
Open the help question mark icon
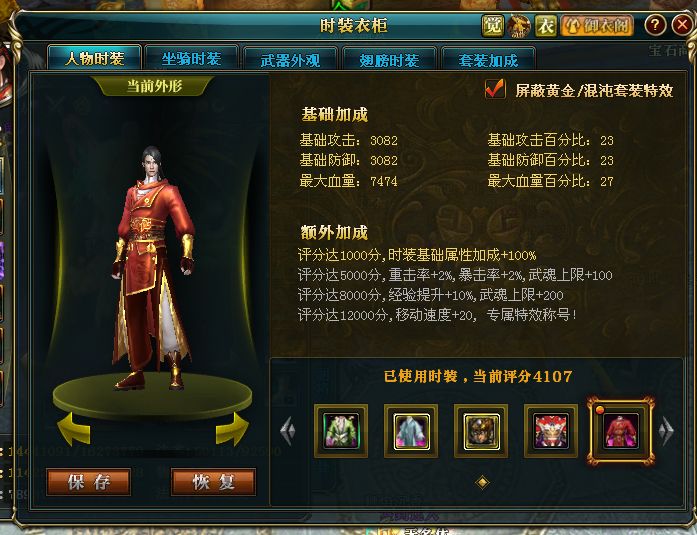click(655, 24)
